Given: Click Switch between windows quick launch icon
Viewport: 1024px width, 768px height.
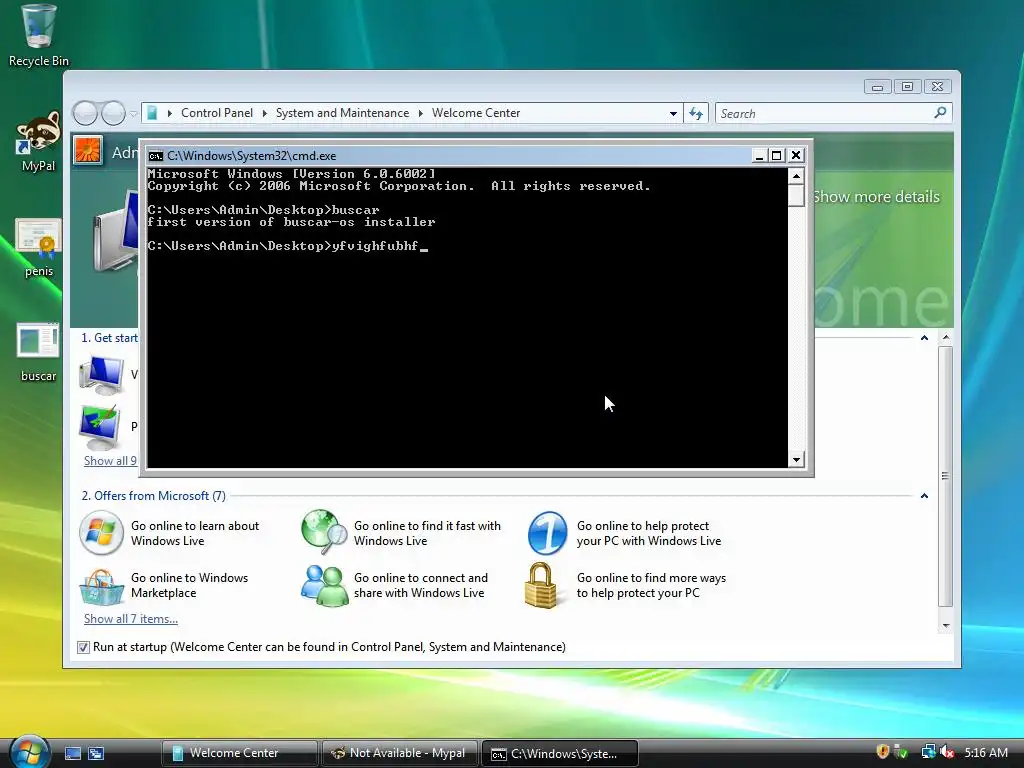Looking at the screenshot, I should coord(96,753).
